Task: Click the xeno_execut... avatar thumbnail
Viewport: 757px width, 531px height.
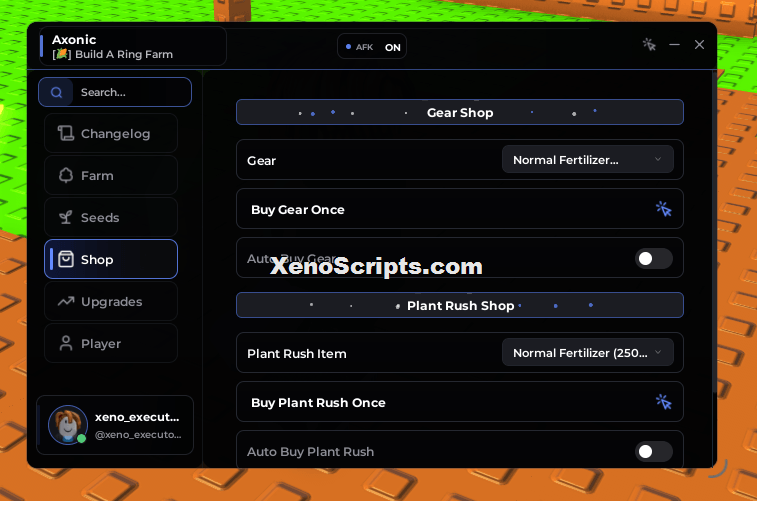Action: [68, 425]
